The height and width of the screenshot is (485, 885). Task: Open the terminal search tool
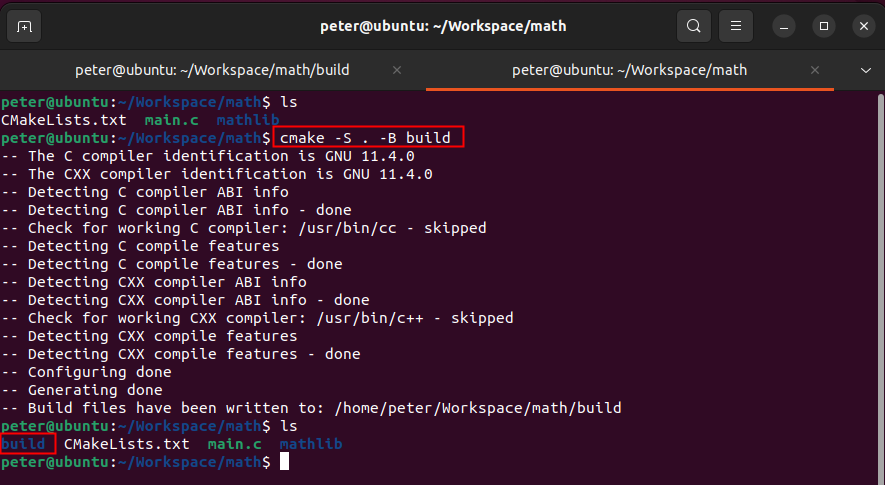692,26
